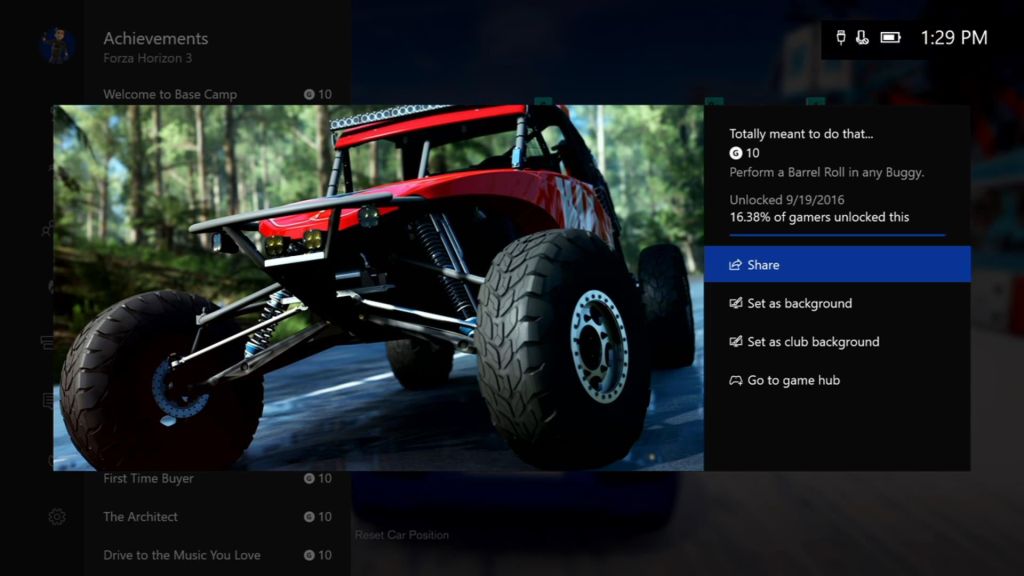Click the Set as background icon
The width and height of the screenshot is (1024, 576).
point(735,303)
